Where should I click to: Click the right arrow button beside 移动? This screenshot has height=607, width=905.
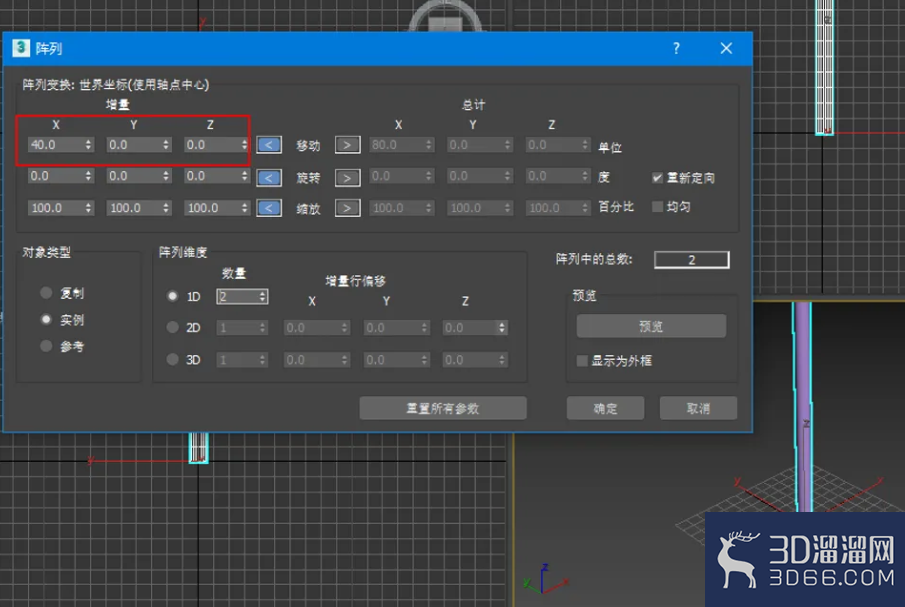tap(347, 145)
